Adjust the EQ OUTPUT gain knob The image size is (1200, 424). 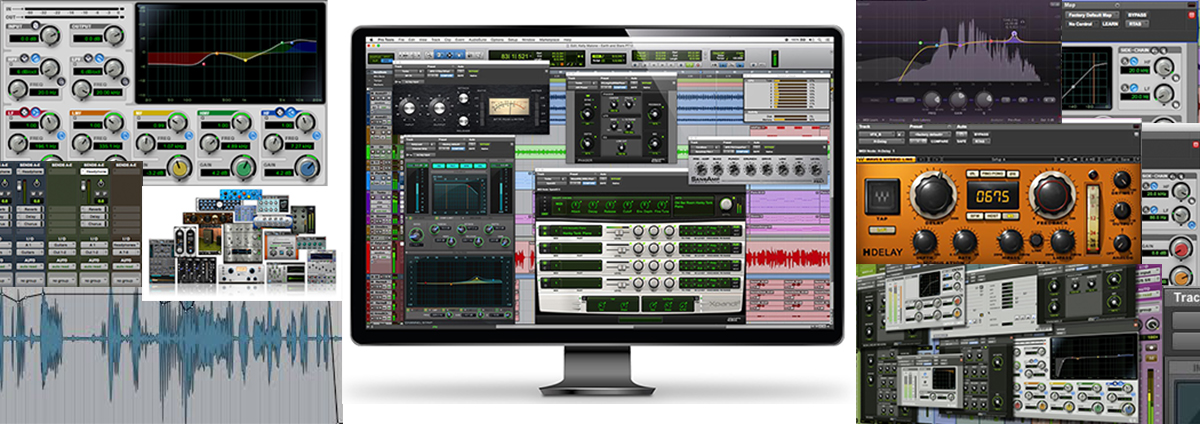click(x=114, y=35)
